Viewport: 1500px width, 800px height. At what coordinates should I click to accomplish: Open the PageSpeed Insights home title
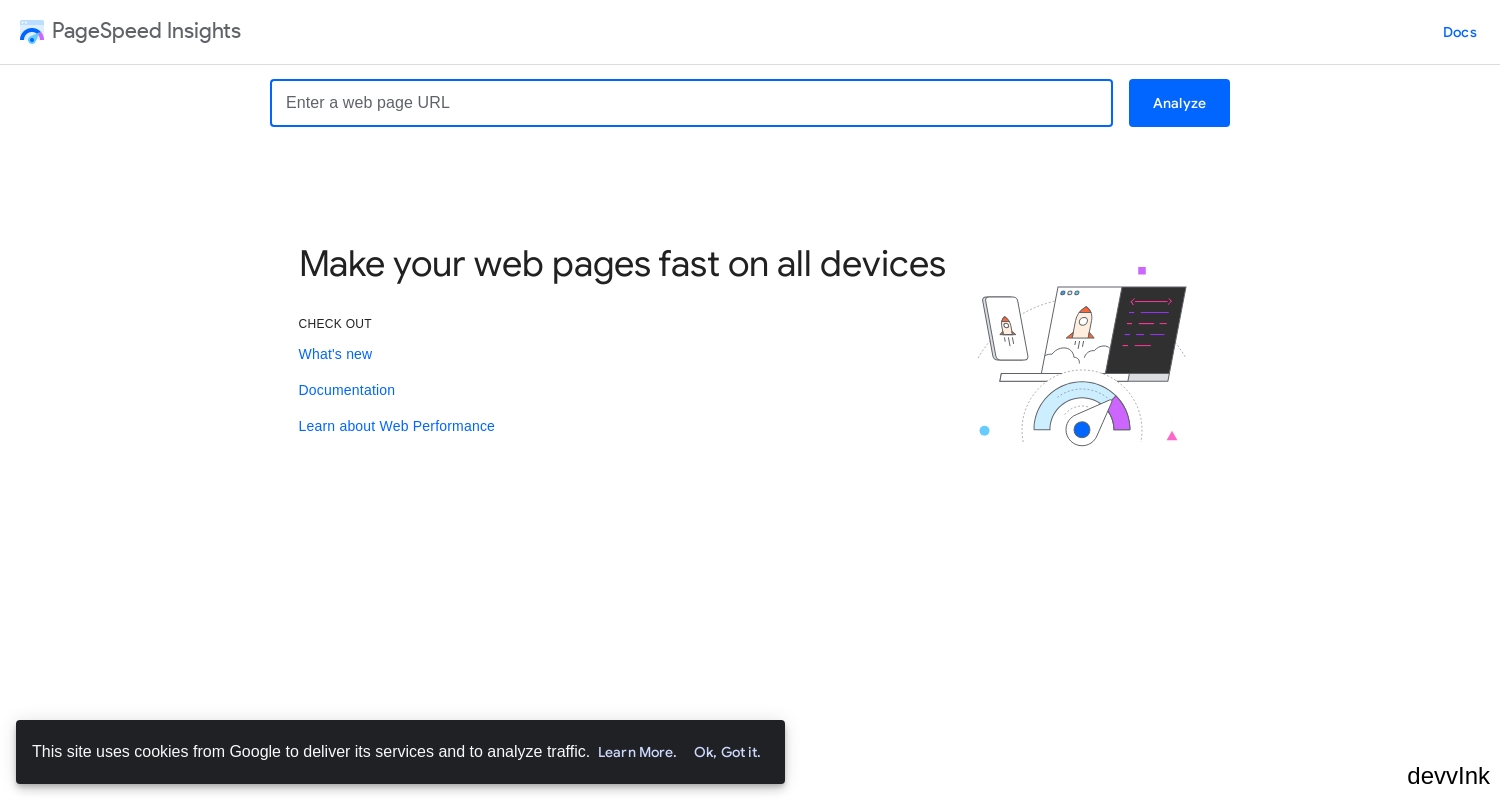(x=146, y=31)
